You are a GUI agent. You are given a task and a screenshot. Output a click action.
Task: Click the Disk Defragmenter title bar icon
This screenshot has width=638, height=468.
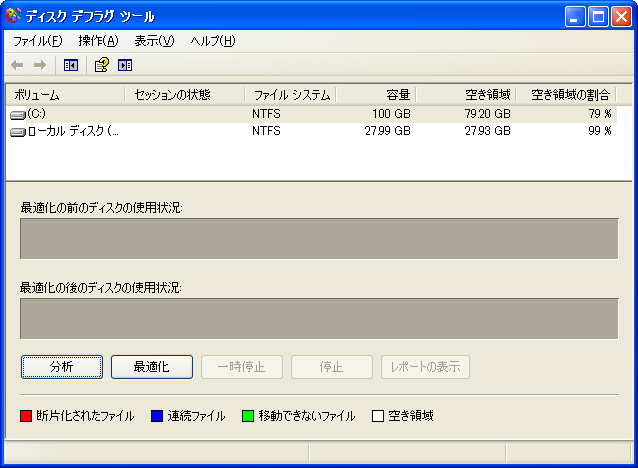[13, 16]
